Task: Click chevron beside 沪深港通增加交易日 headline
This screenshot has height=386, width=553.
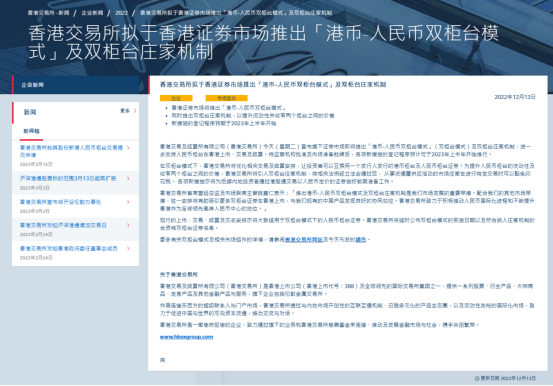Action: click(128, 225)
